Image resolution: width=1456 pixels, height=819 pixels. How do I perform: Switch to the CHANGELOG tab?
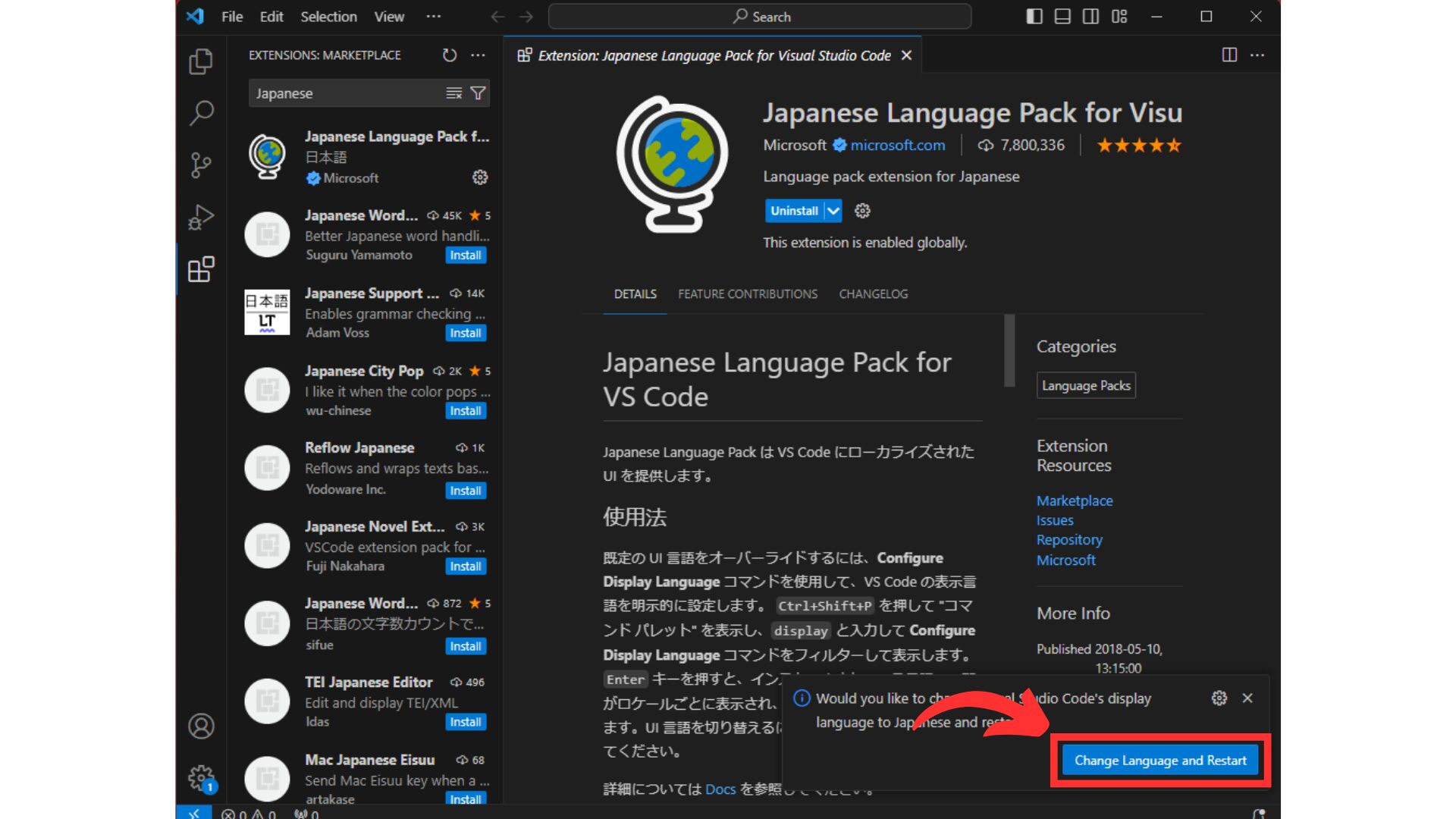click(x=873, y=294)
